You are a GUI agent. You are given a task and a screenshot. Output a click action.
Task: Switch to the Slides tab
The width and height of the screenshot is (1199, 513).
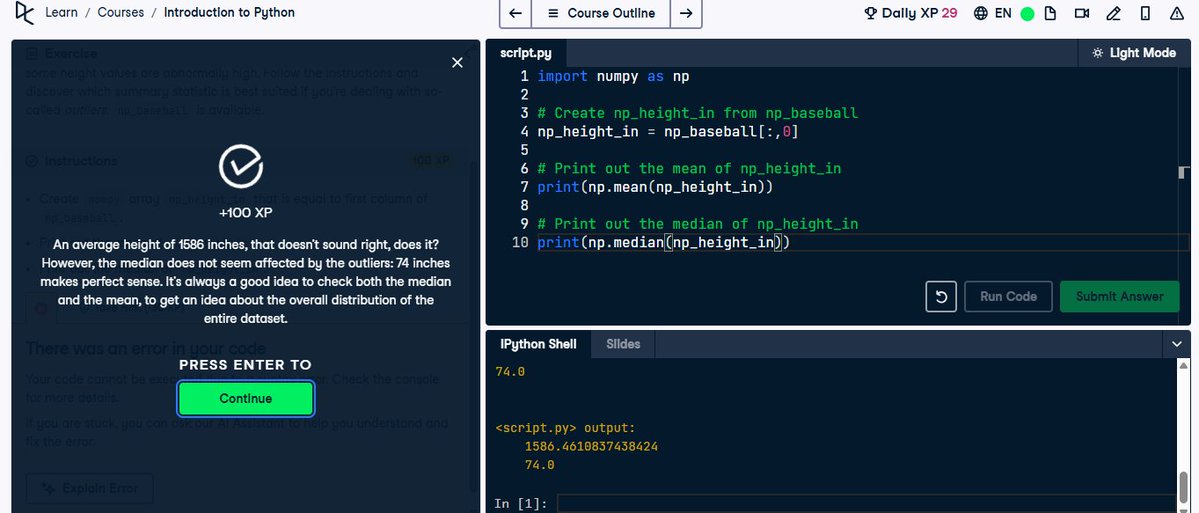(x=622, y=344)
